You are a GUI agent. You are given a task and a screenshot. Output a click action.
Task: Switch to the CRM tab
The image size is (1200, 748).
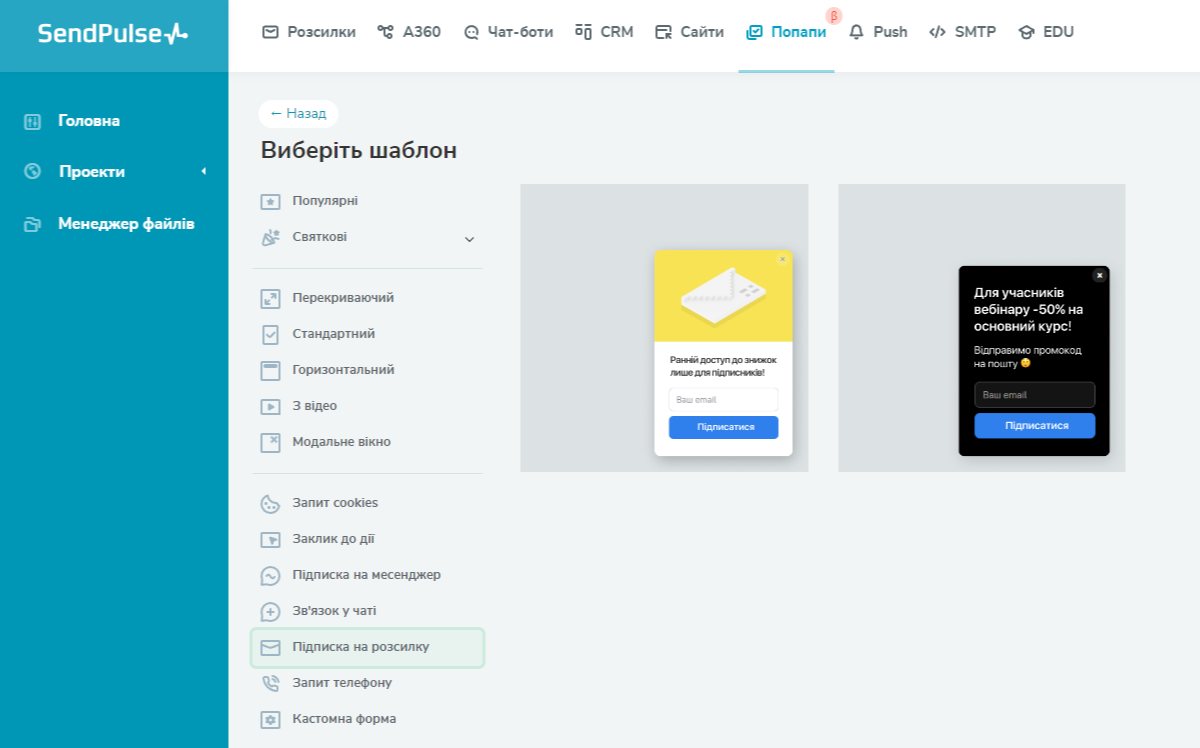604,32
